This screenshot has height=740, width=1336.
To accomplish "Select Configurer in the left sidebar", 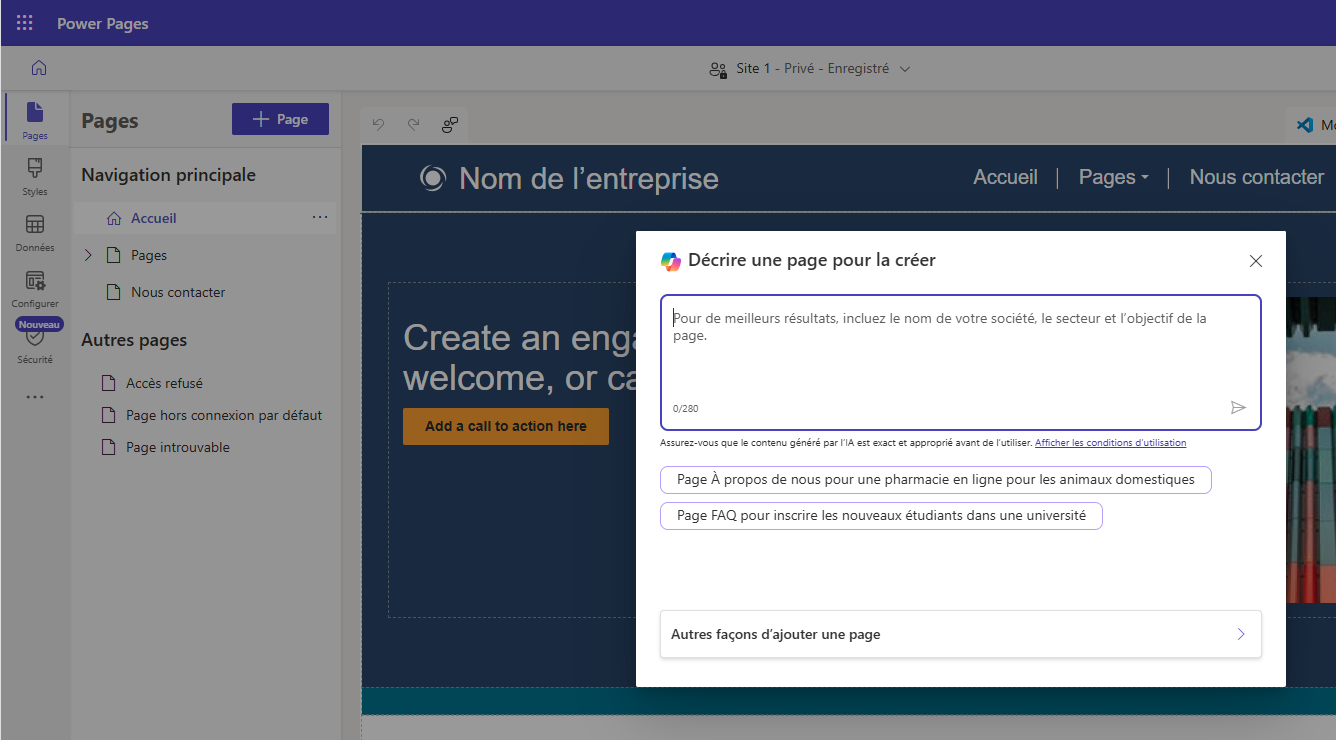I will coord(34,290).
